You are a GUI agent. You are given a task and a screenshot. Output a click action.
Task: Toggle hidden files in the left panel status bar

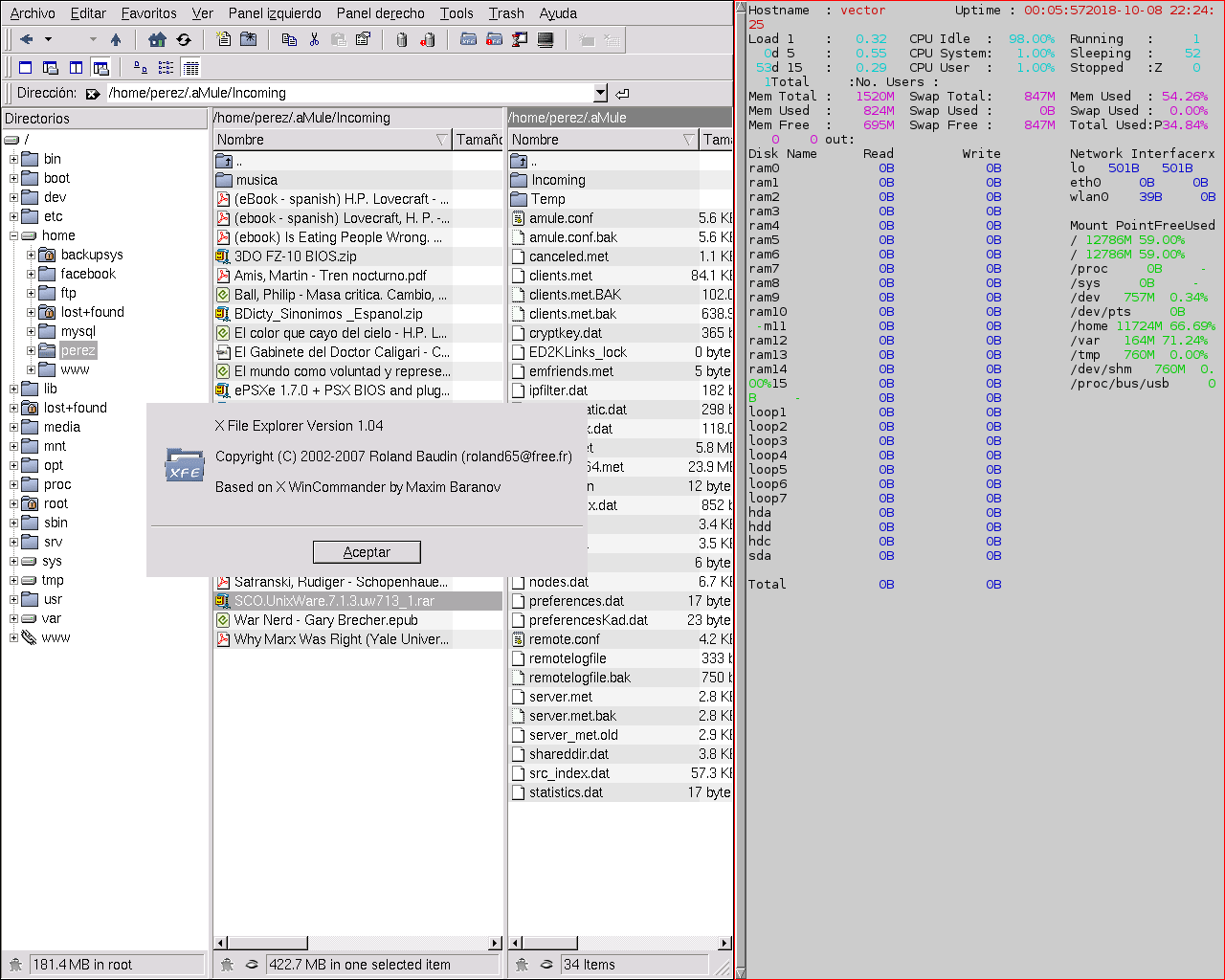252,965
